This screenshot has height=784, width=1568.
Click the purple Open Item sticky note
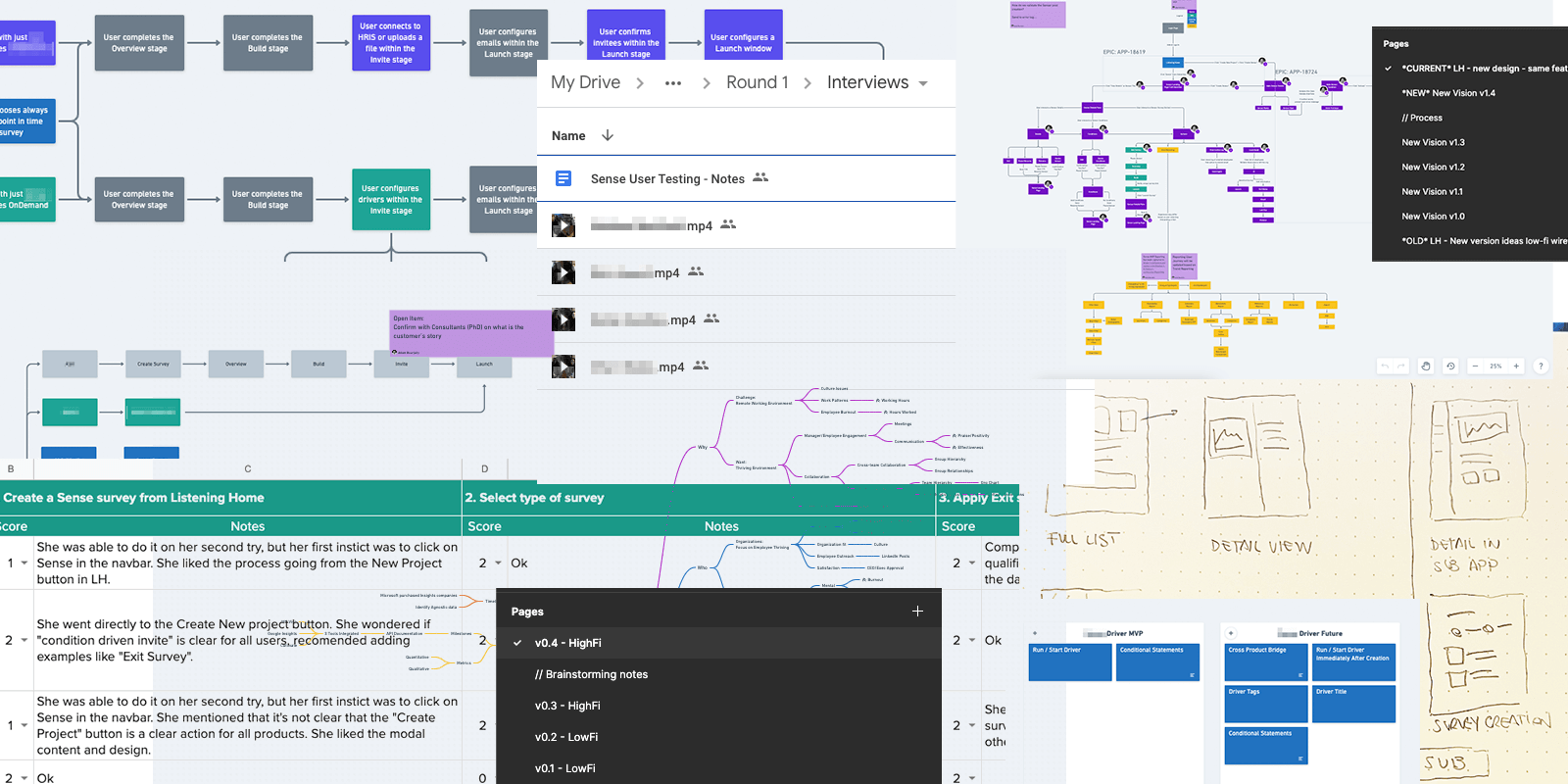point(470,332)
